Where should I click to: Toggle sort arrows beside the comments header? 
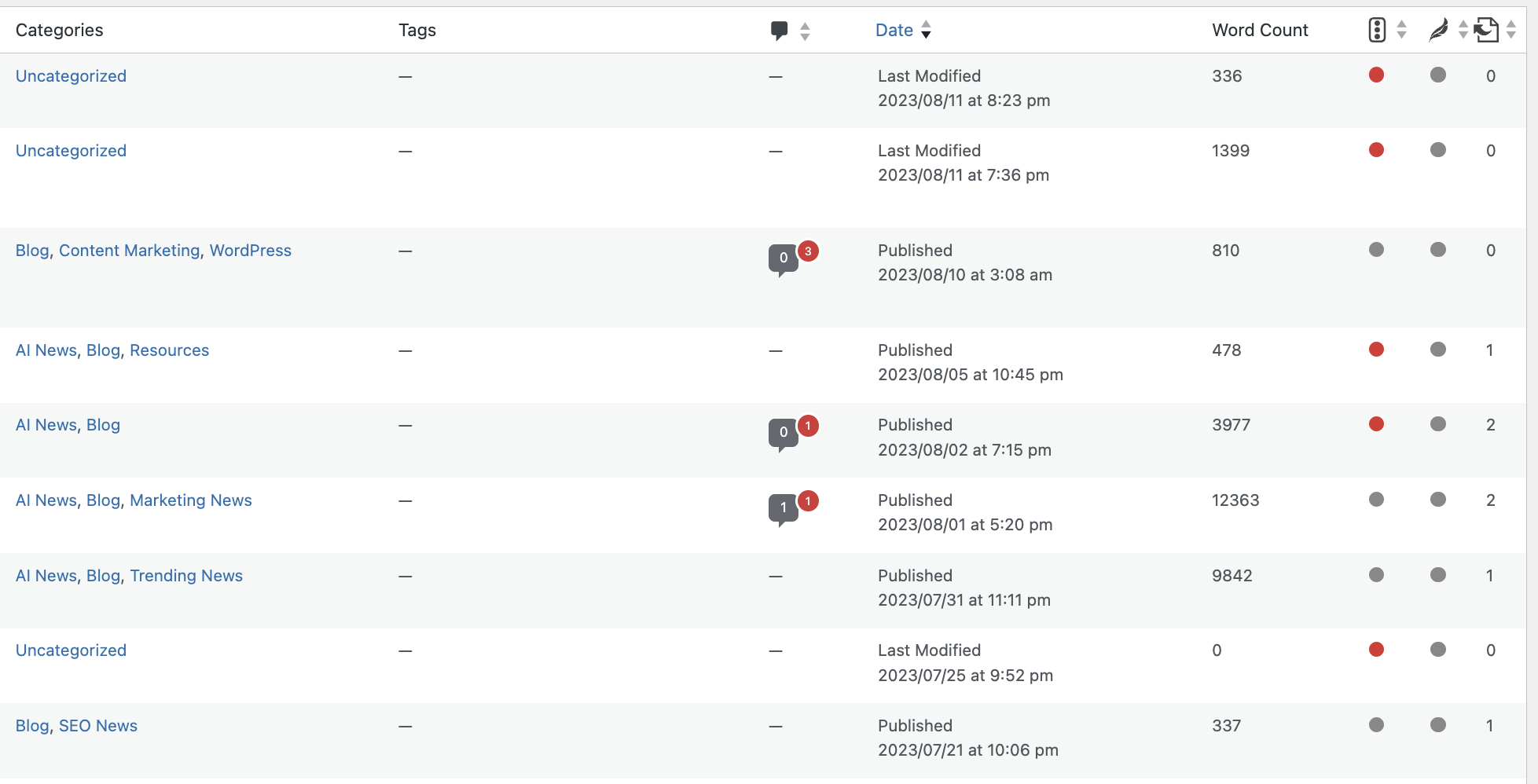(x=805, y=31)
